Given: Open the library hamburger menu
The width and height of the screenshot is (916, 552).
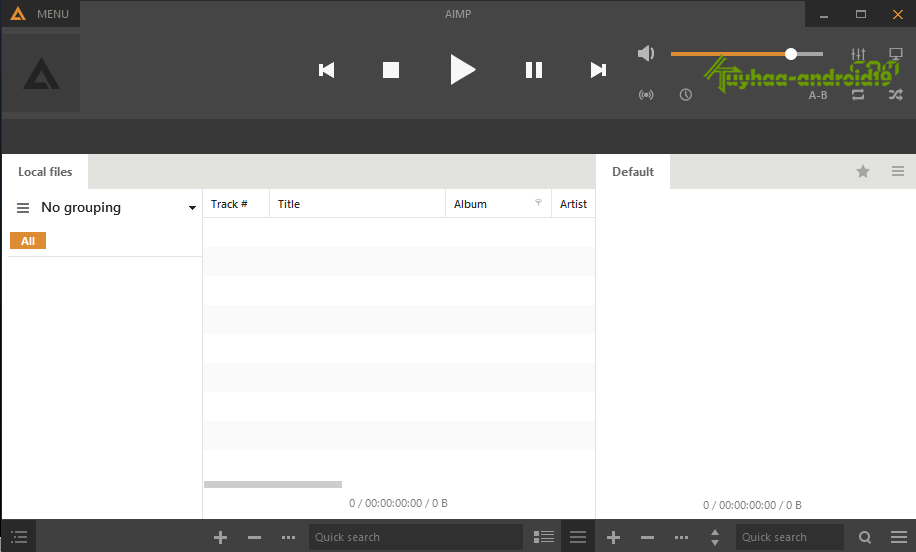Looking at the screenshot, I should (x=578, y=537).
